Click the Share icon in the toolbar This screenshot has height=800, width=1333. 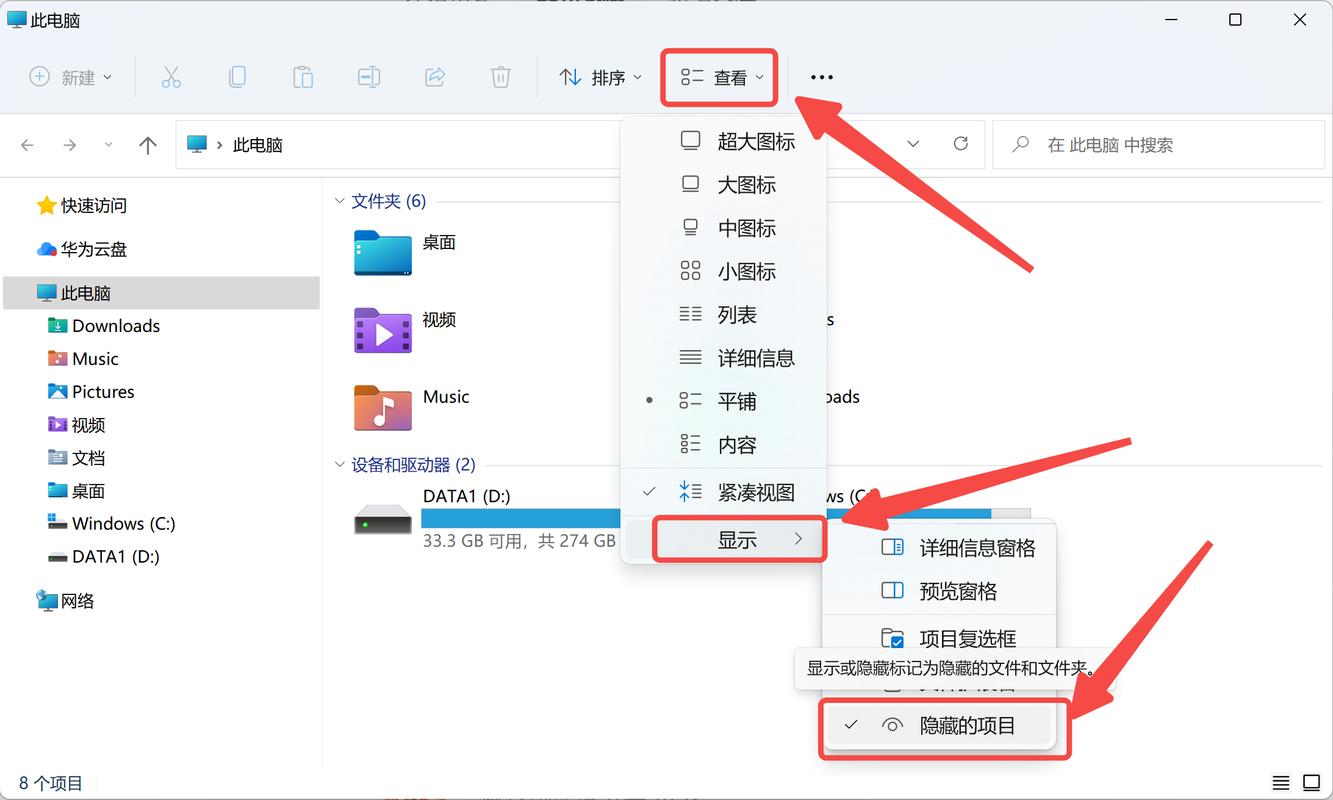pyautogui.click(x=435, y=76)
